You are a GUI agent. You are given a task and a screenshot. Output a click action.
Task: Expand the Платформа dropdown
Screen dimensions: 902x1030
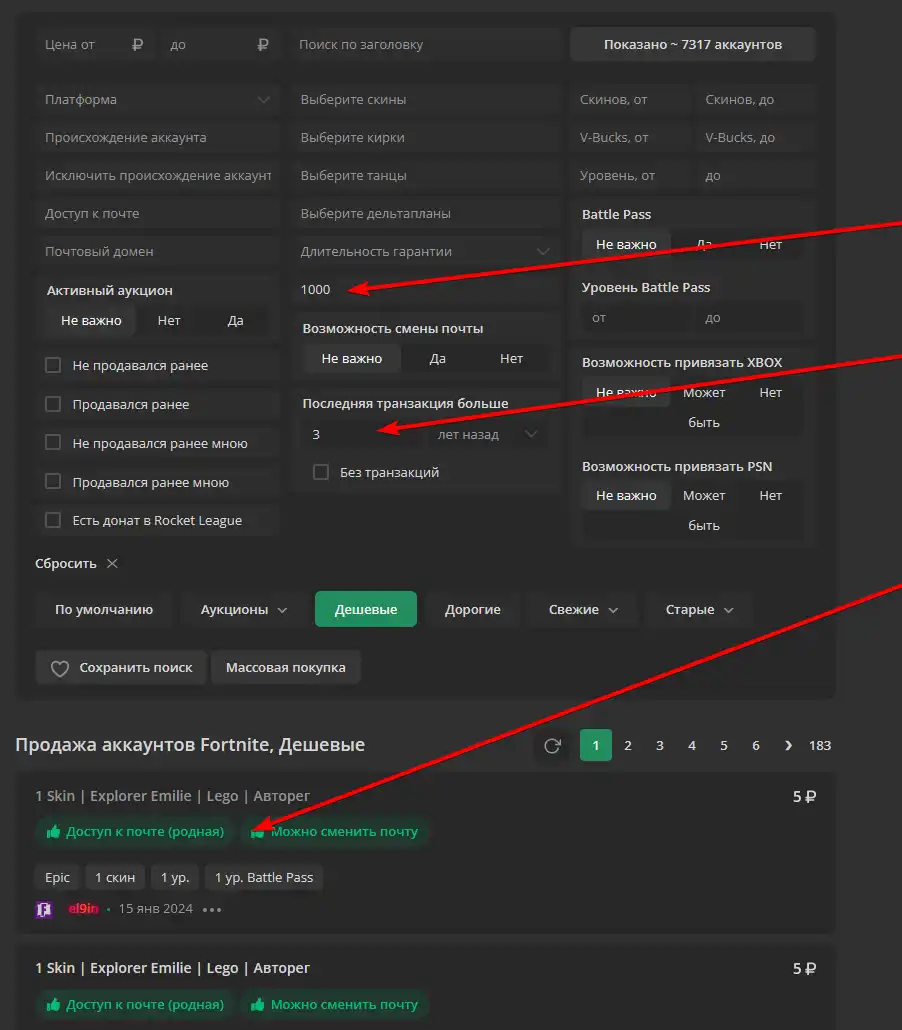(263, 100)
